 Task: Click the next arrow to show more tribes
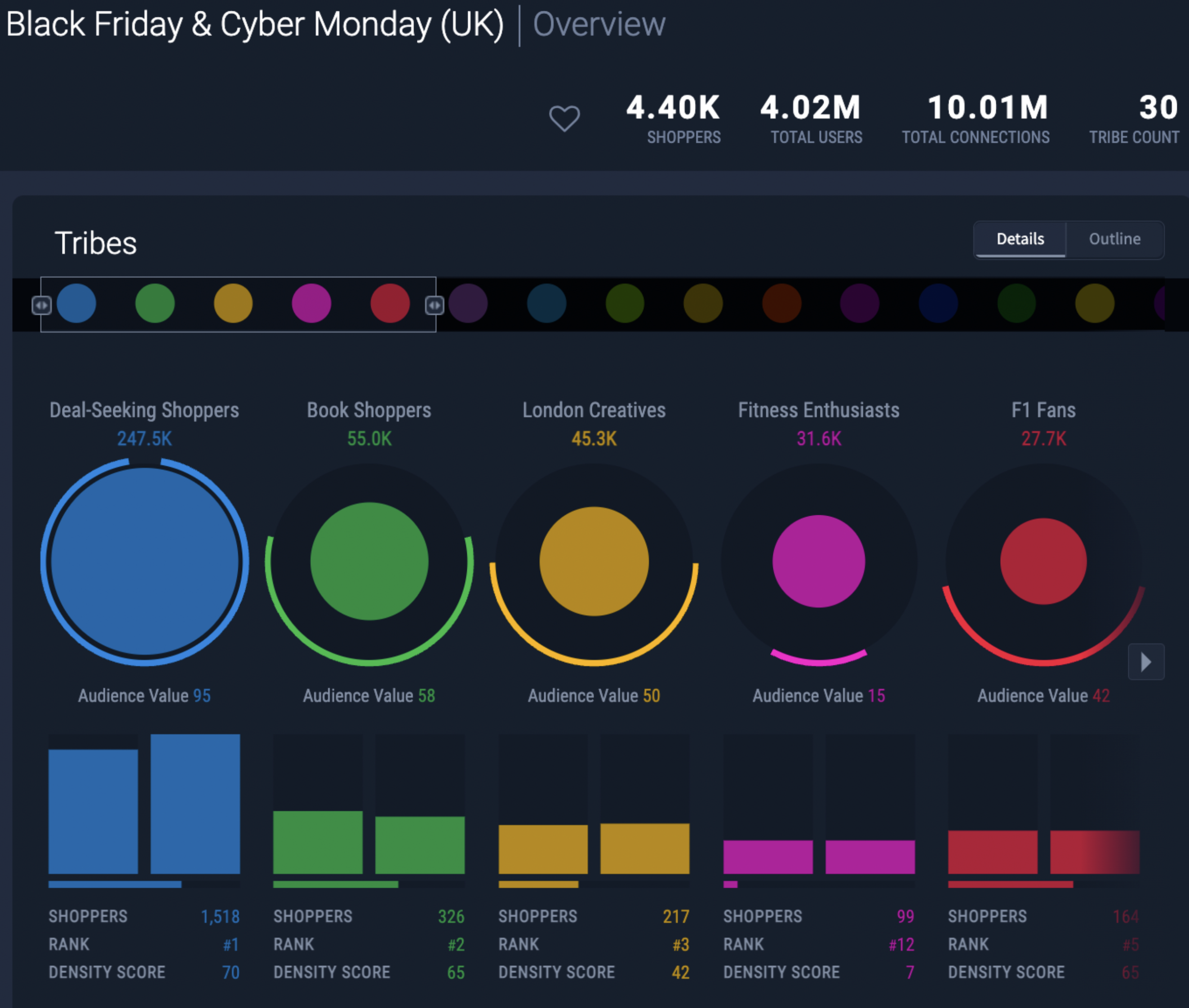point(1146,662)
